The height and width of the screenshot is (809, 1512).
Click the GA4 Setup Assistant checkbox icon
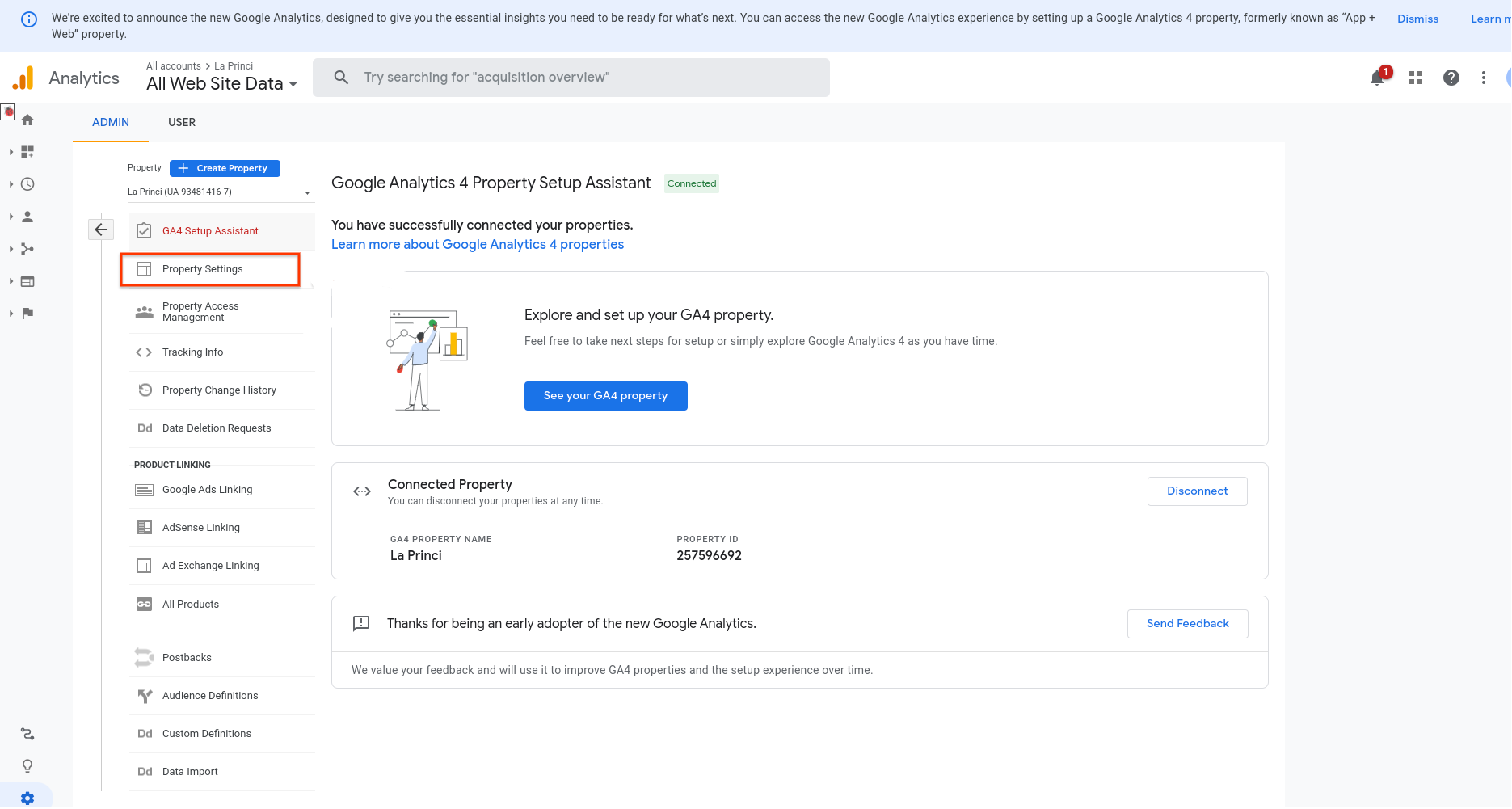[144, 230]
